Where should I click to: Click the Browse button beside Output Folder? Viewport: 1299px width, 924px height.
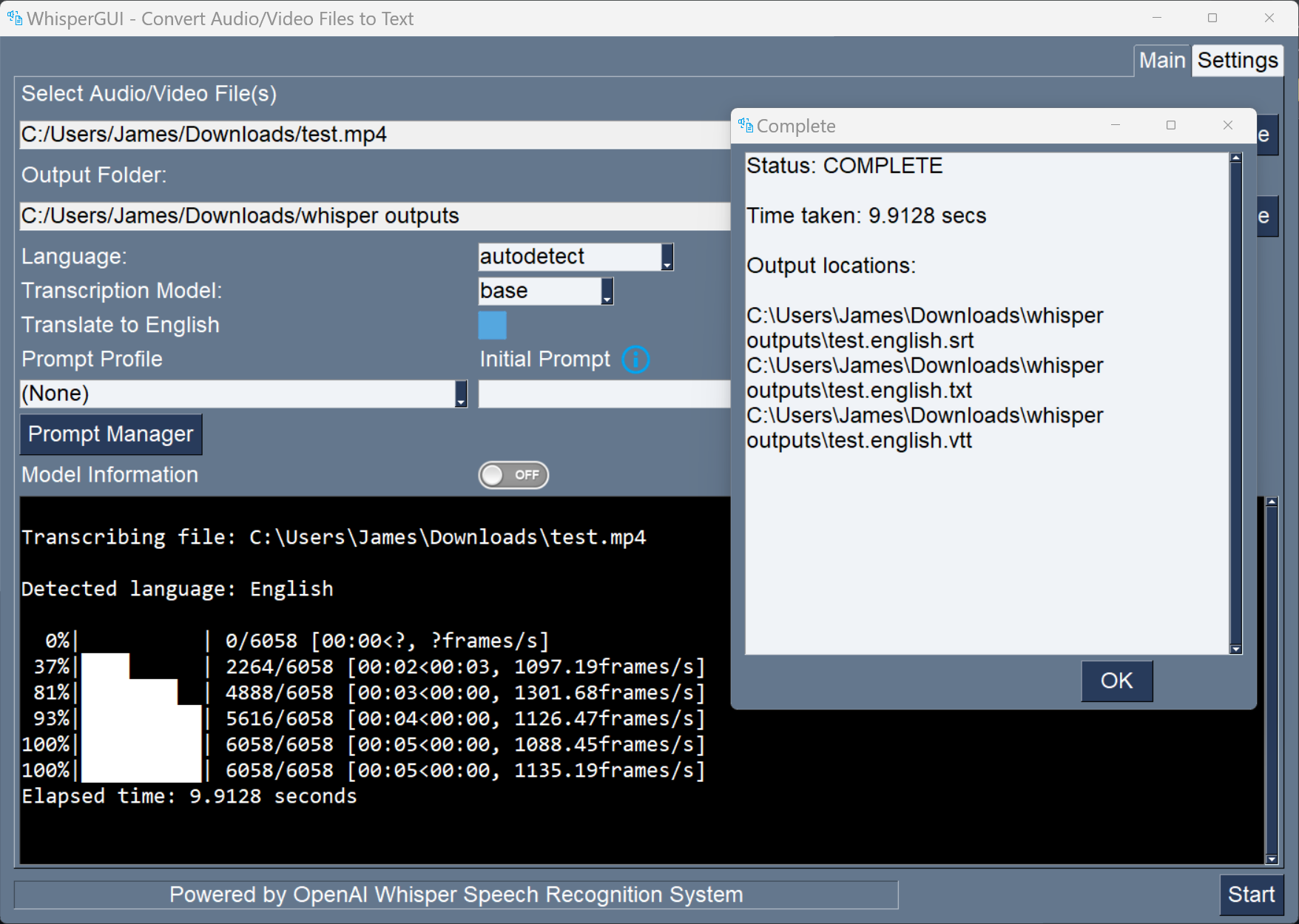coord(1266,216)
